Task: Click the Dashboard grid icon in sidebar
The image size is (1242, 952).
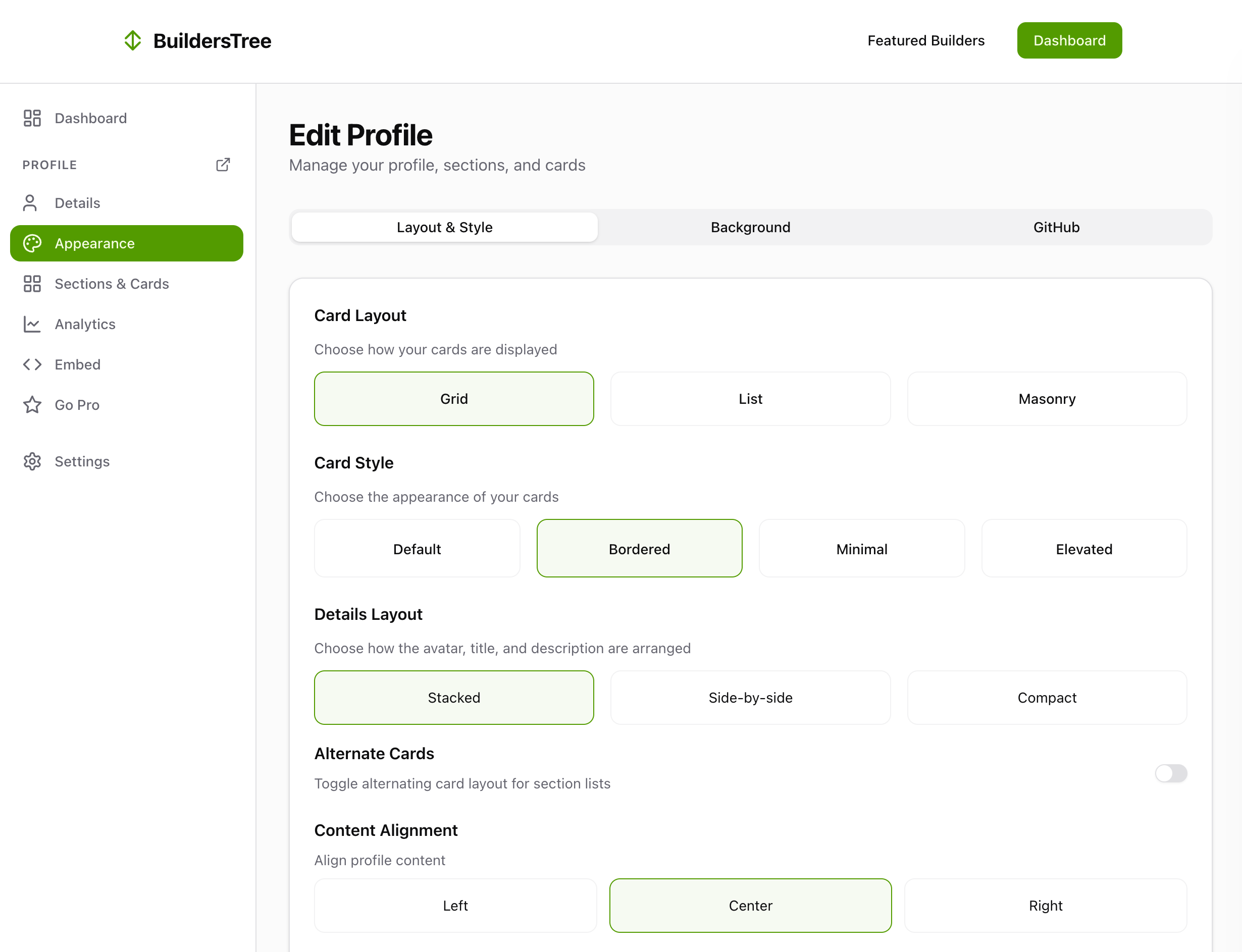Action: [x=32, y=118]
